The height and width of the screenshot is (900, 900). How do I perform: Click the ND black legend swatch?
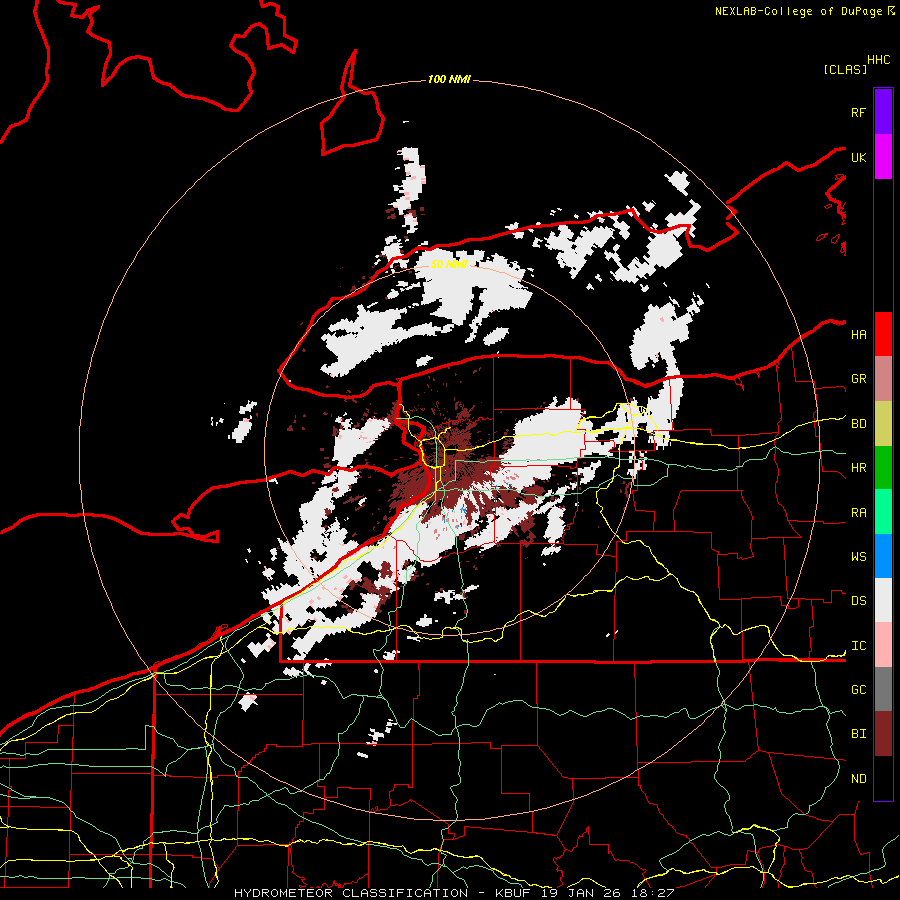(883, 778)
